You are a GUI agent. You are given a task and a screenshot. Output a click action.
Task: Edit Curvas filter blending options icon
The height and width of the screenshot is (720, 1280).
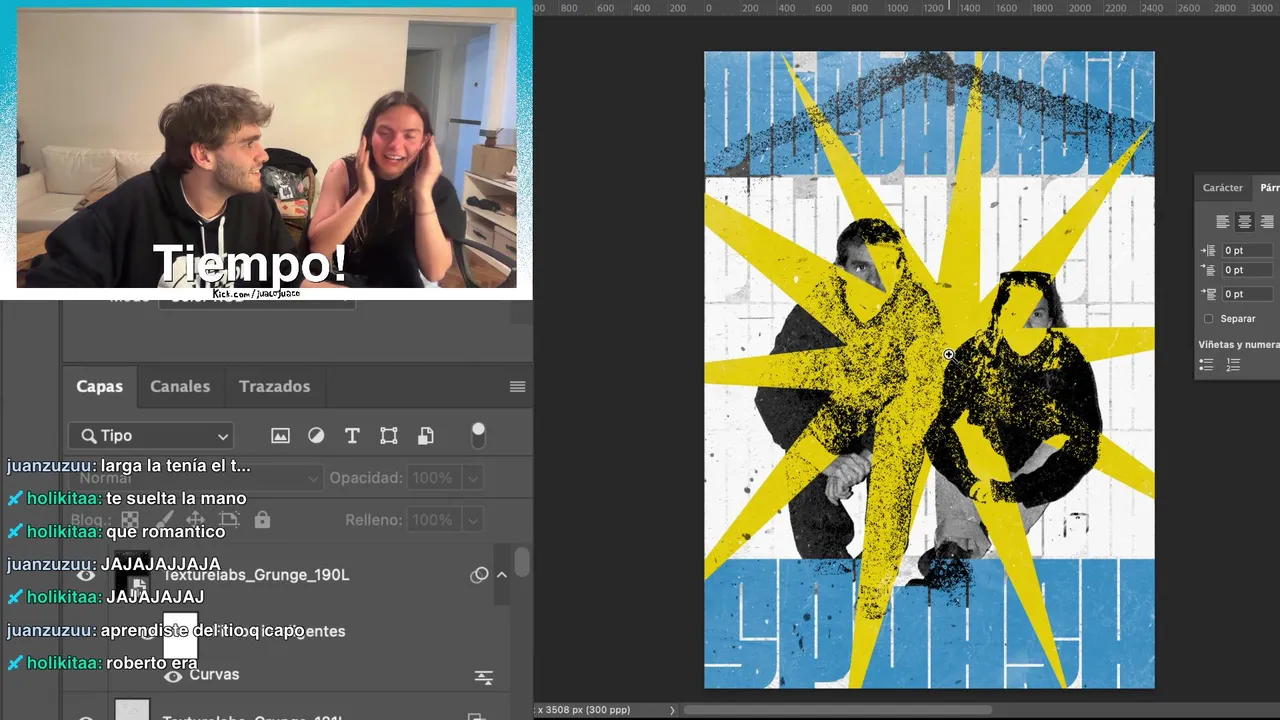(x=484, y=677)
